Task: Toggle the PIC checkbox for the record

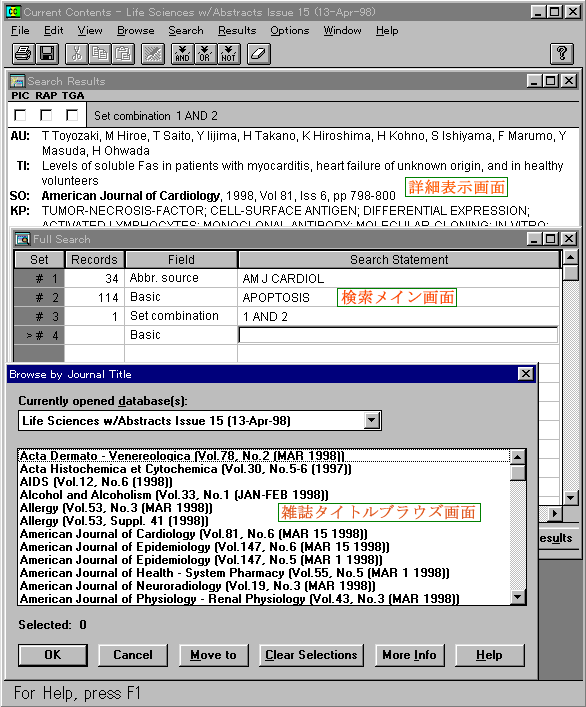Action: 20,115
